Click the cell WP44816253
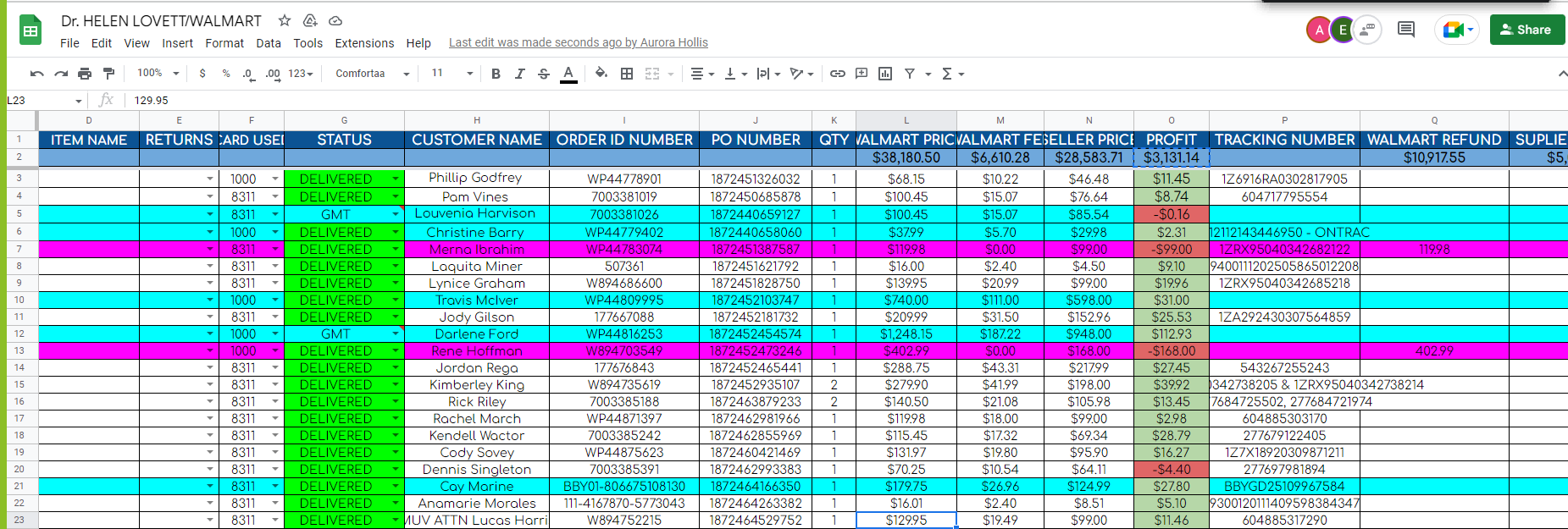Screen dimensions: 1568x529 pos(624,333)
